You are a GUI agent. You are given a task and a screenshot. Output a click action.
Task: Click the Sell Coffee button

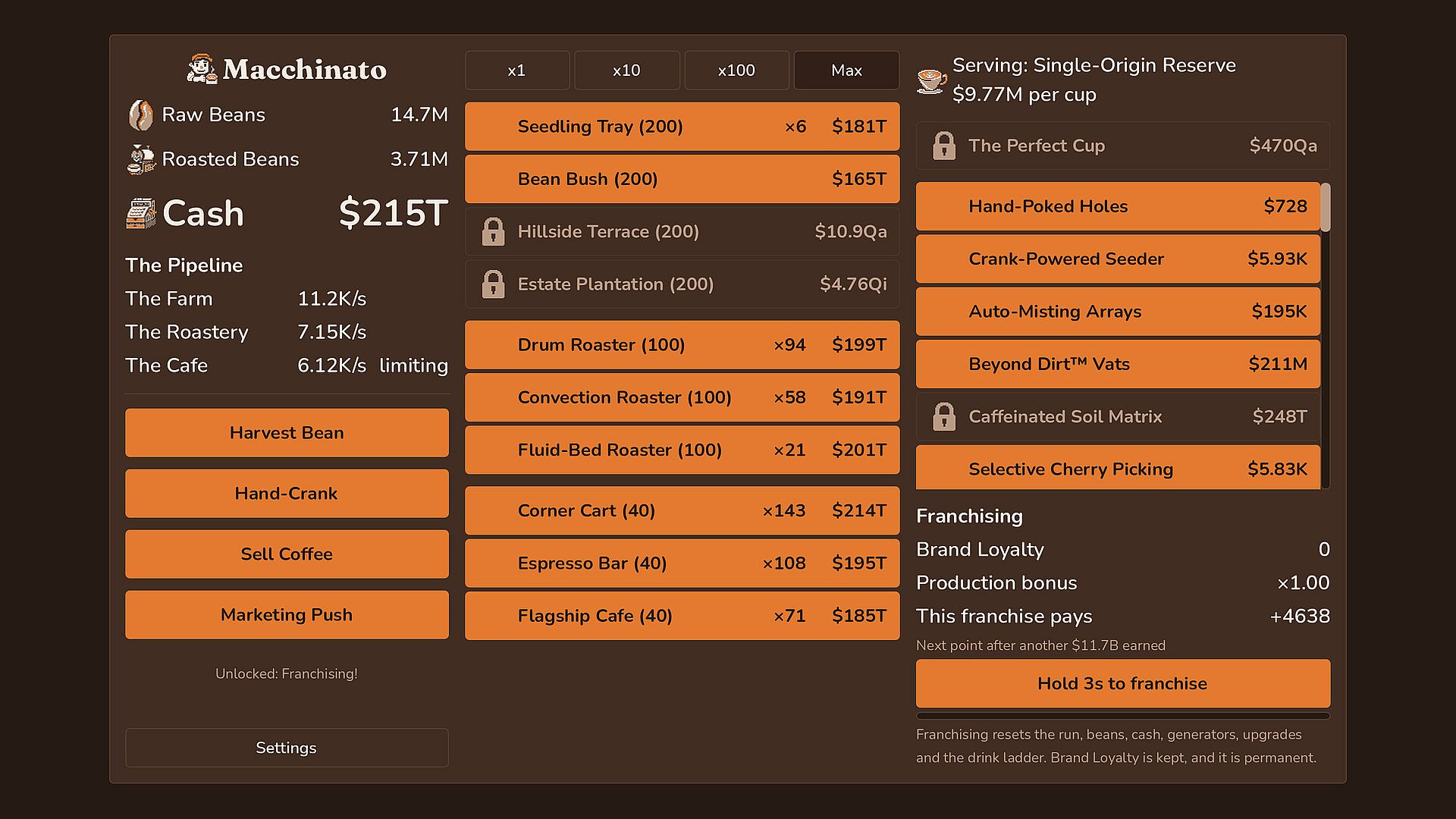point(287,554)
